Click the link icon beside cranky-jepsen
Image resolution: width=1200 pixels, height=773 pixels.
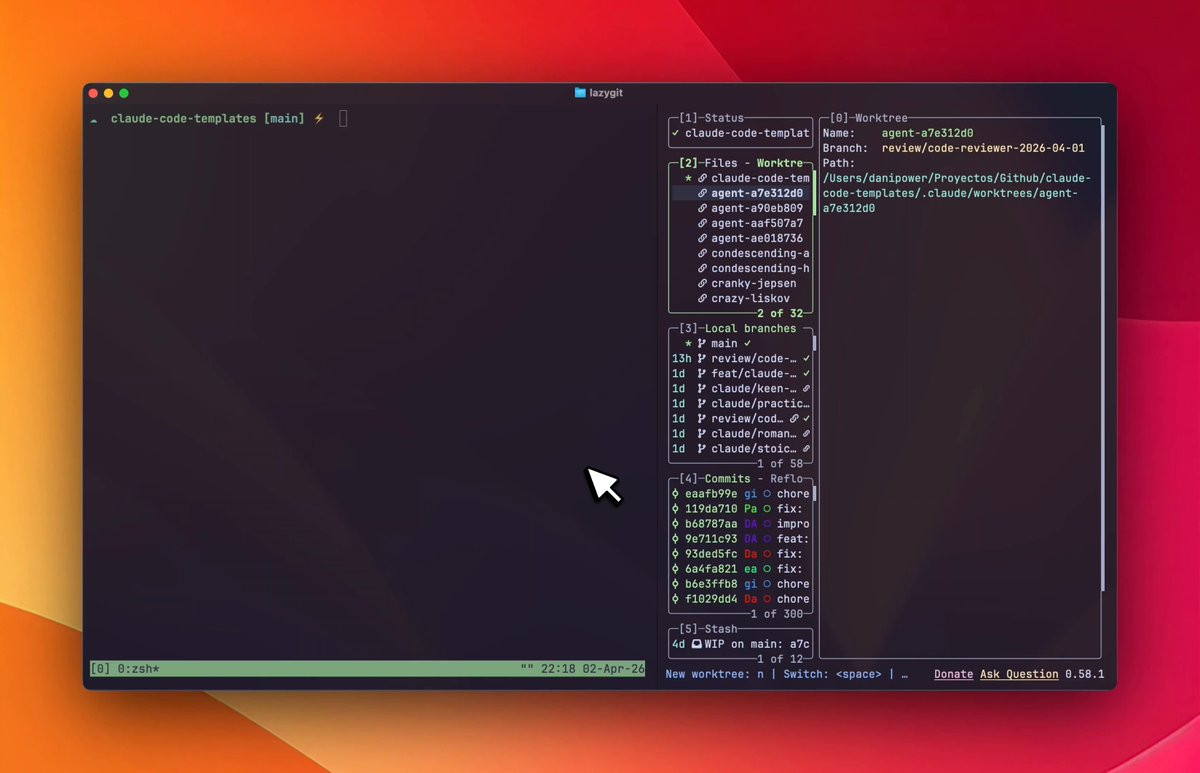[702, 283]
